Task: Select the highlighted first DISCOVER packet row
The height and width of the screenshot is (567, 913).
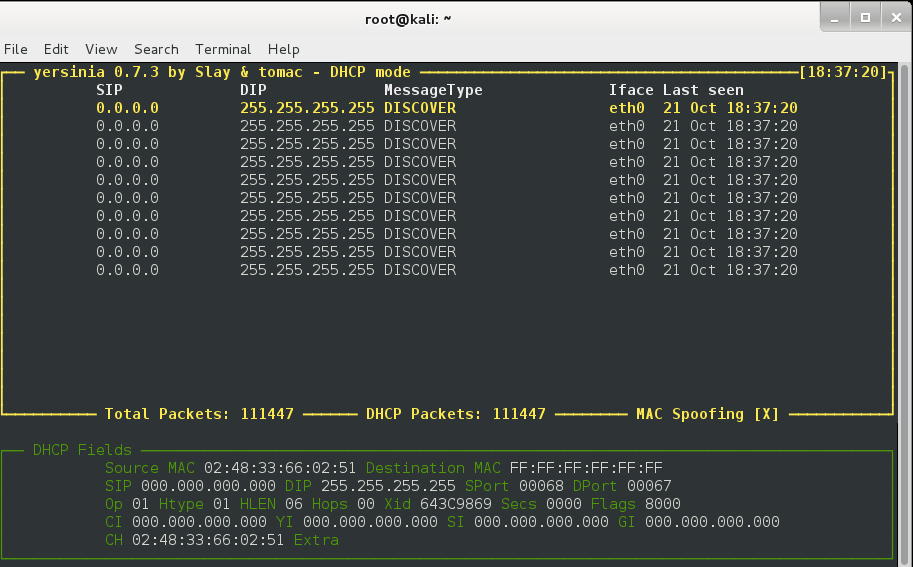Action: point(420,108)
